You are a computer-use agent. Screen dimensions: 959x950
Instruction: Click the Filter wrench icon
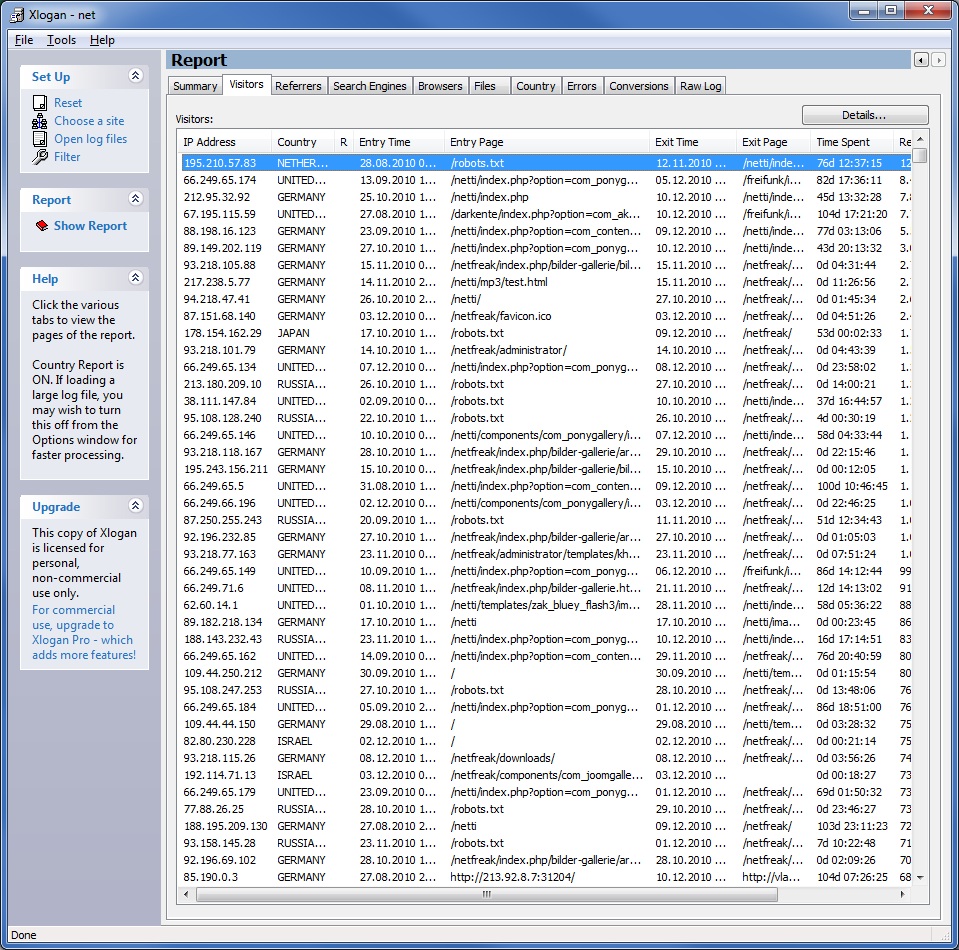pos(40,157)
